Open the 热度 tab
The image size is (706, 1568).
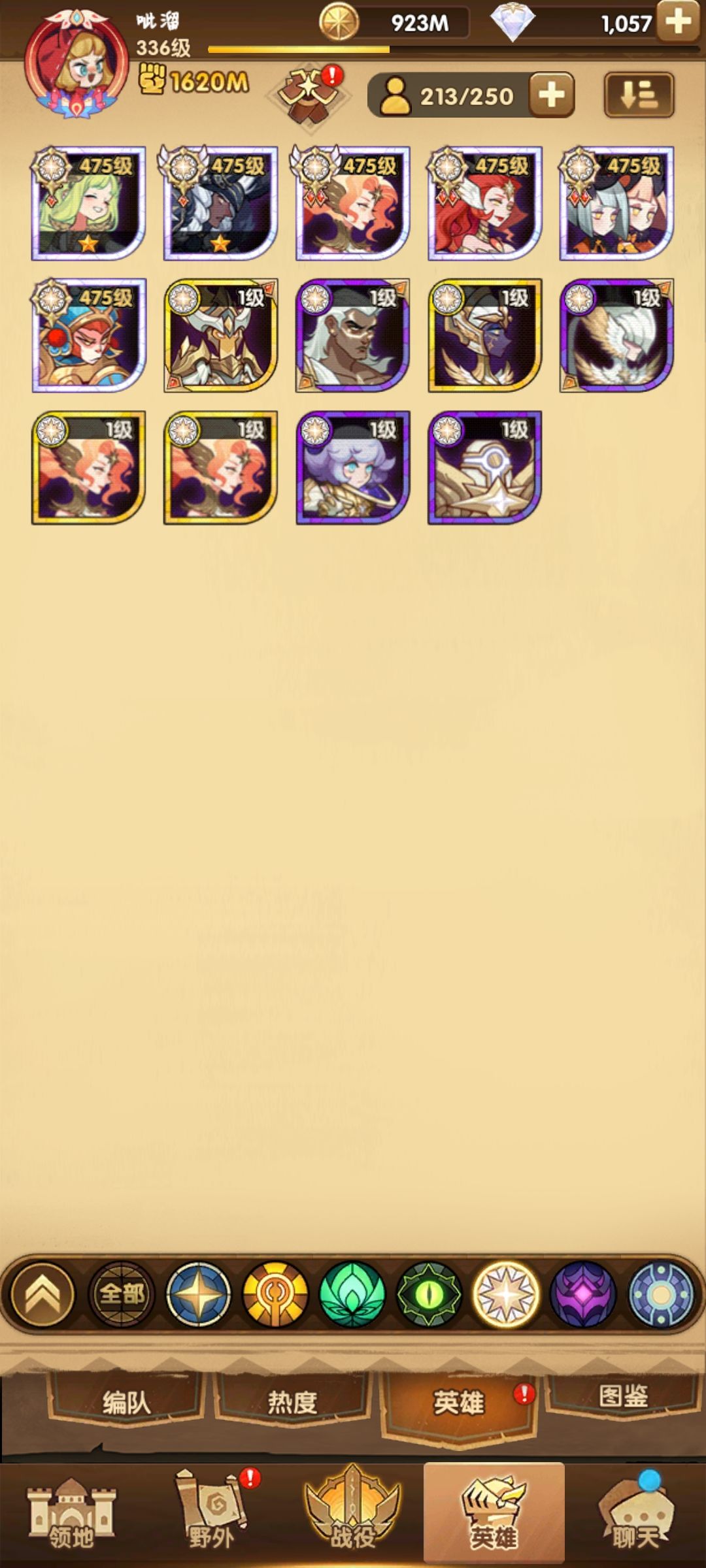[292, 1403]
